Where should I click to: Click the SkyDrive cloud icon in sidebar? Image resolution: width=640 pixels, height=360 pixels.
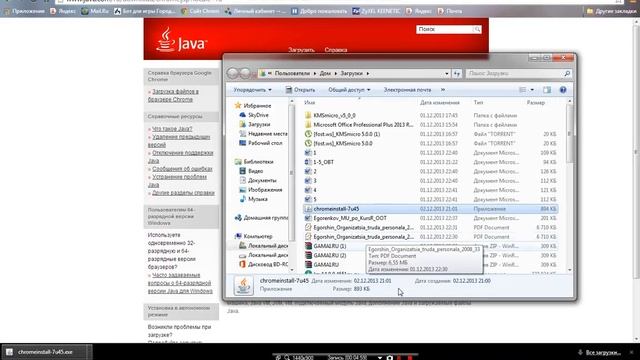(x=242, y=115)
